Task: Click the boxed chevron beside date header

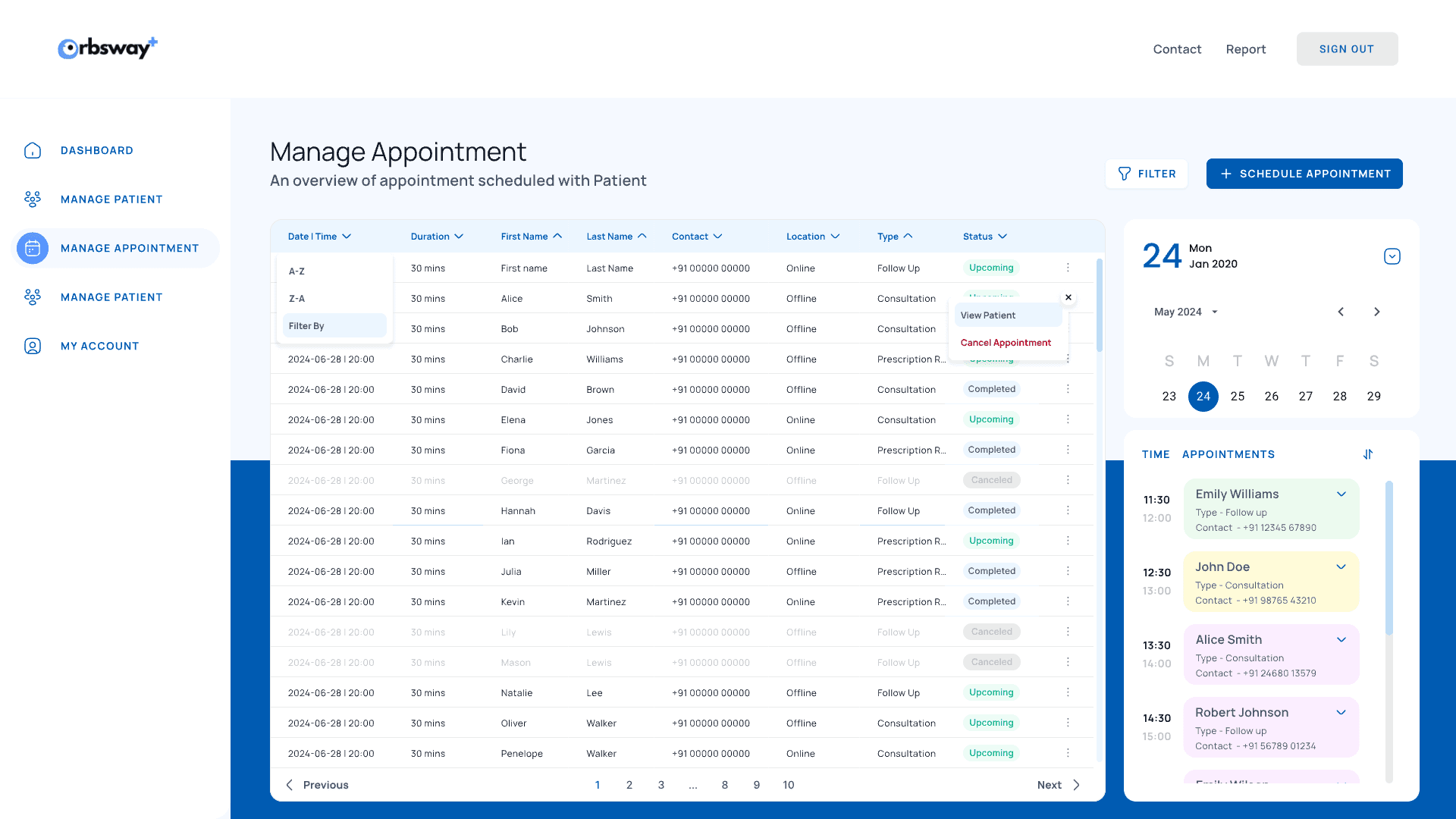Action: pyautogui.click(x=1392, y=256)
